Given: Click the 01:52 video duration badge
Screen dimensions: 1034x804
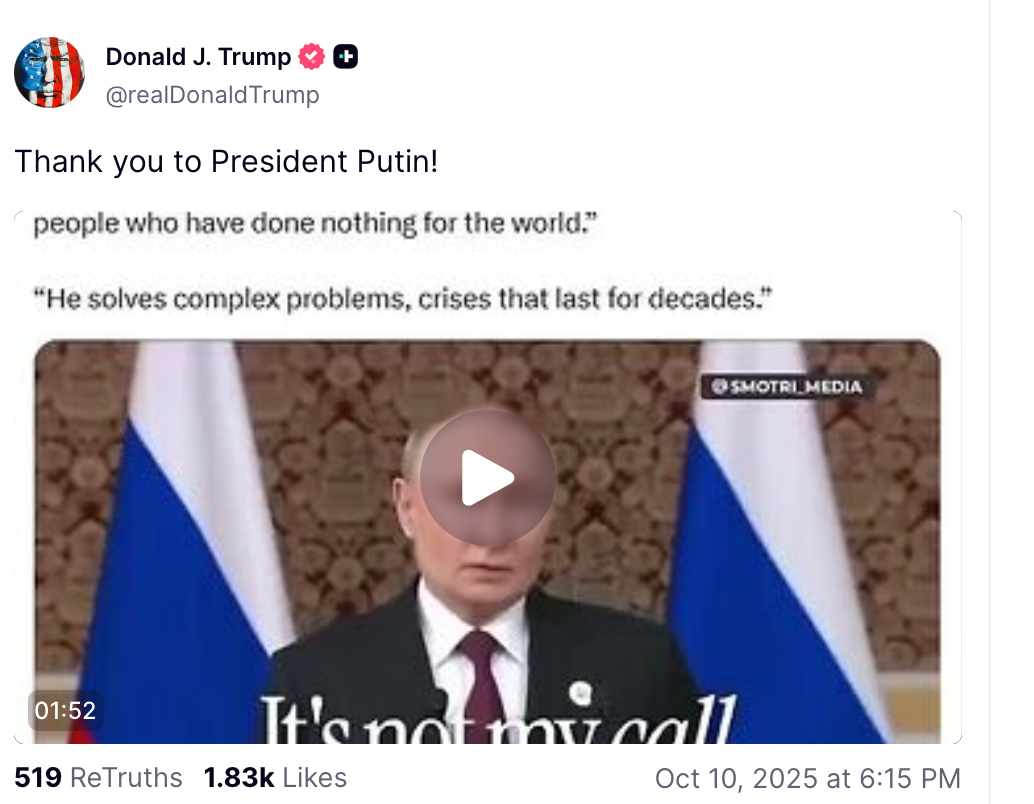Looking at the screenshot, I should point(65,710).
